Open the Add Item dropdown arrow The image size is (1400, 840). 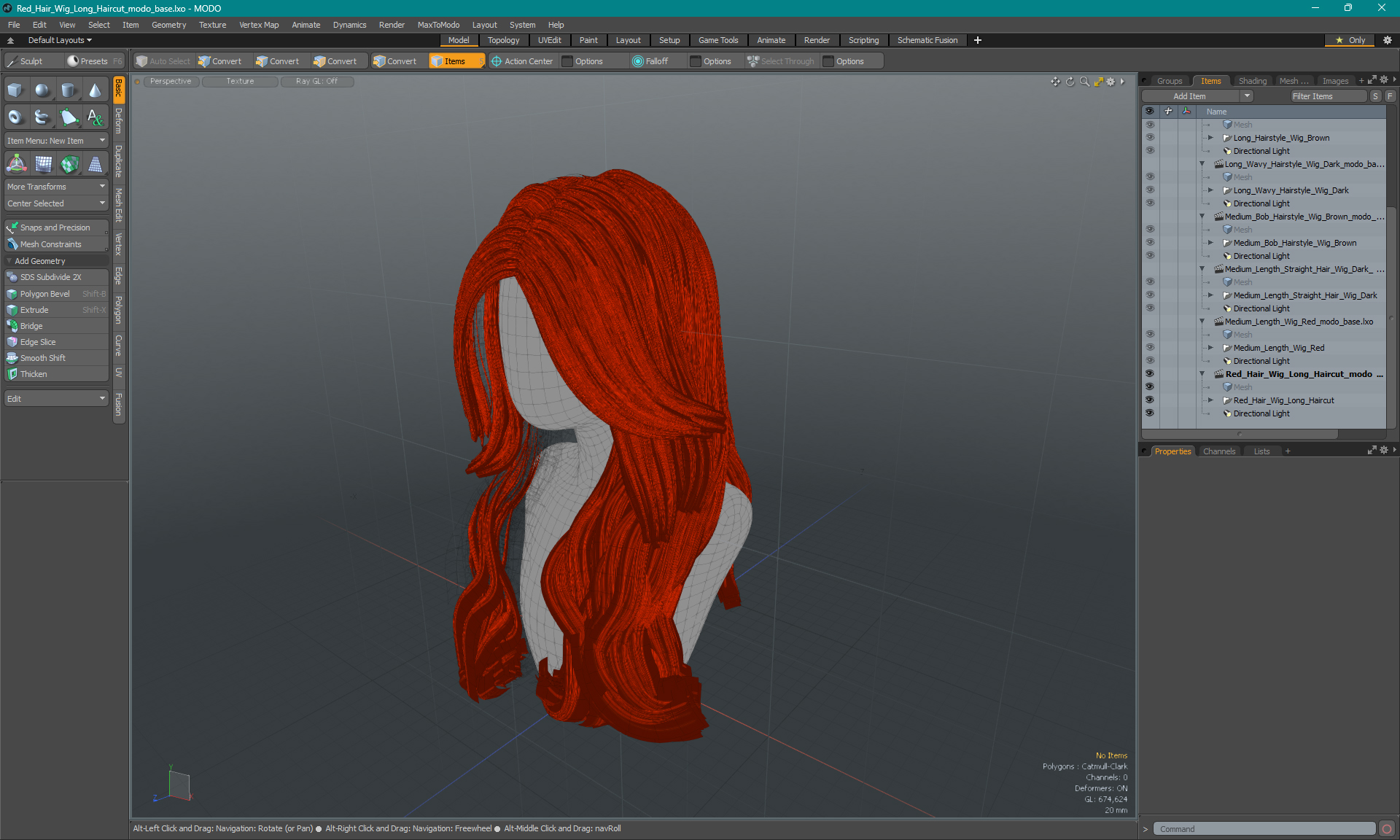coord(1247,96)
